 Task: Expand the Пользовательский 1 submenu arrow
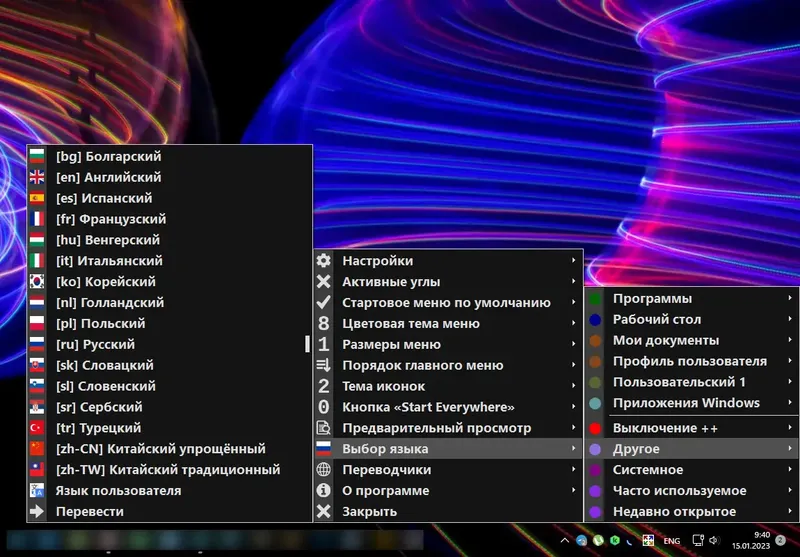coord(790,382)
